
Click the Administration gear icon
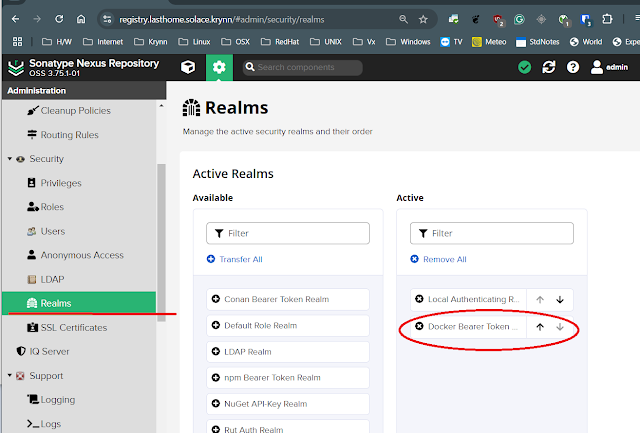[x=220, y=67]
